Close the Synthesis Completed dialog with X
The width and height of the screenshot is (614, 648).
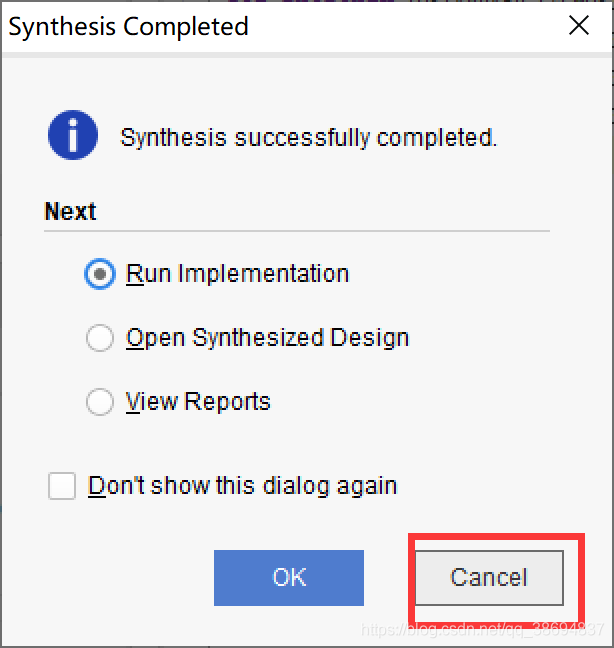(x=578, y=26)
